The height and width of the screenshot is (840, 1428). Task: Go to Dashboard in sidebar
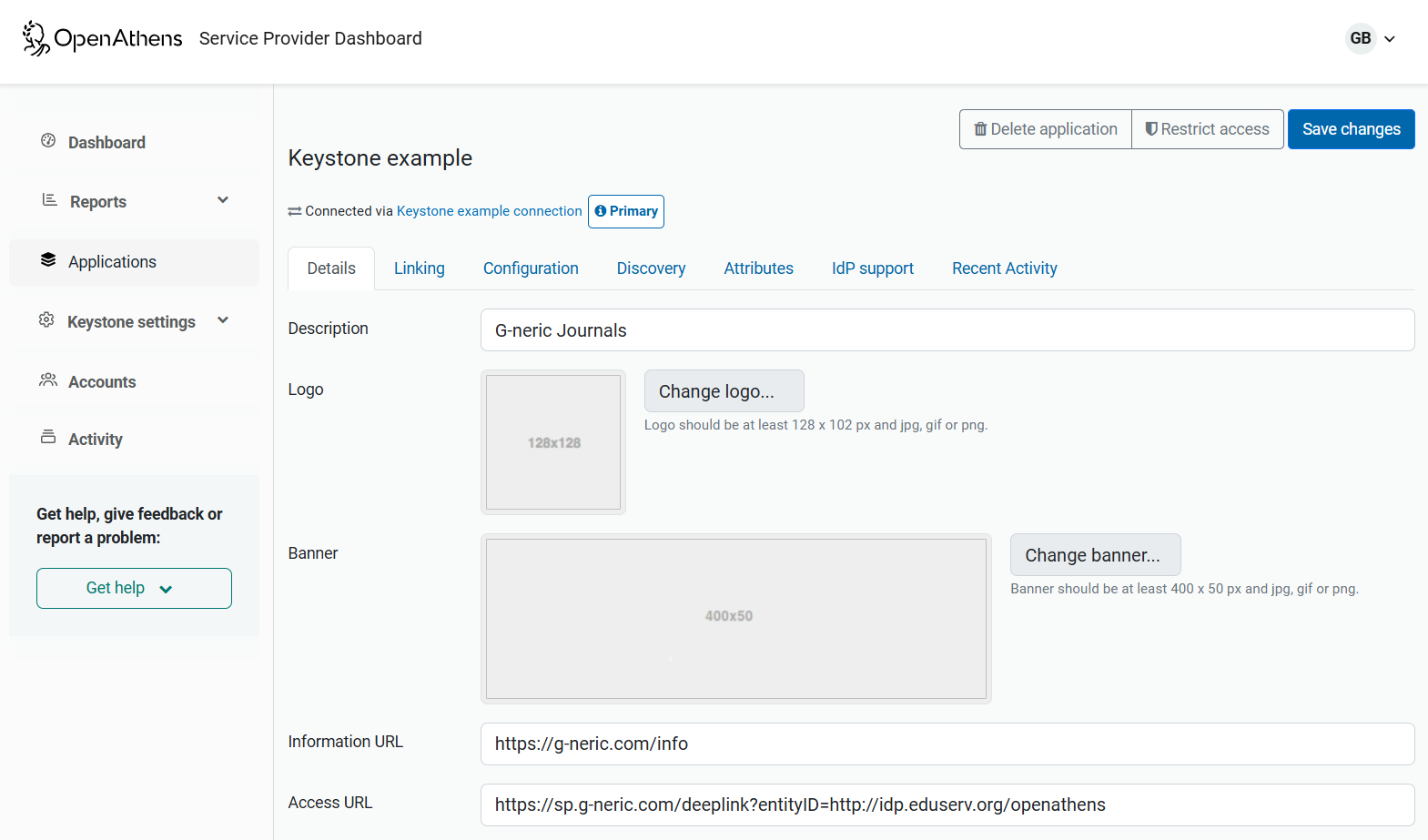point(106,142)
